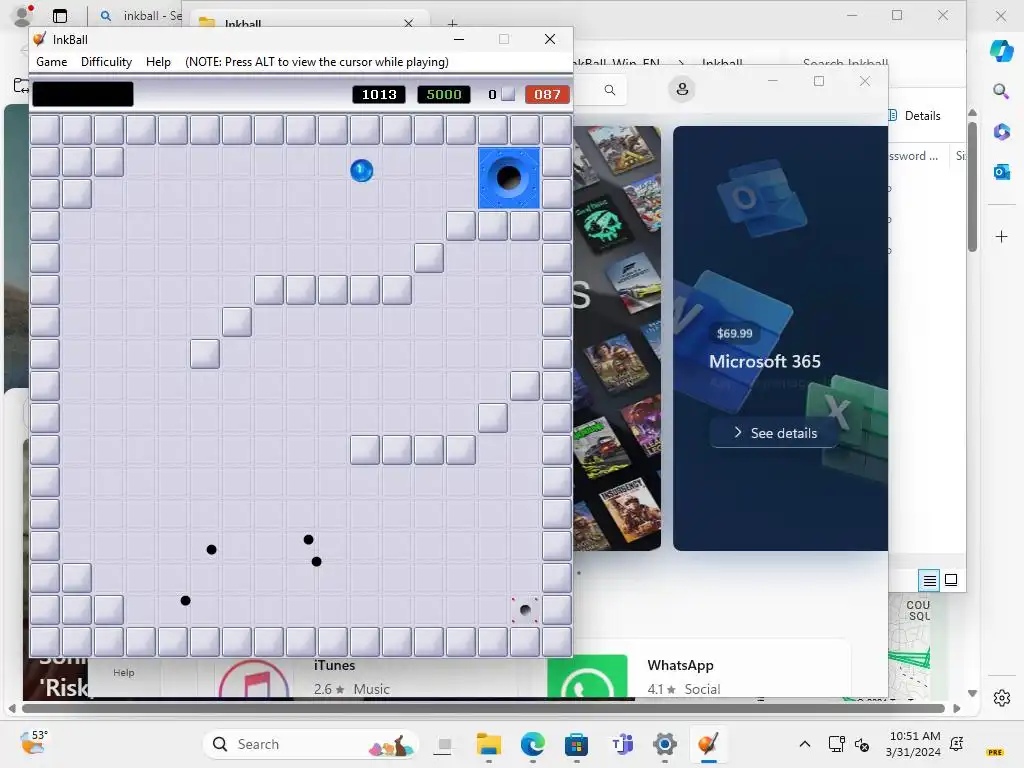Open the weather widget showing 53°
The width and height of the screenshot is (1024, 768).
(33, 743)
